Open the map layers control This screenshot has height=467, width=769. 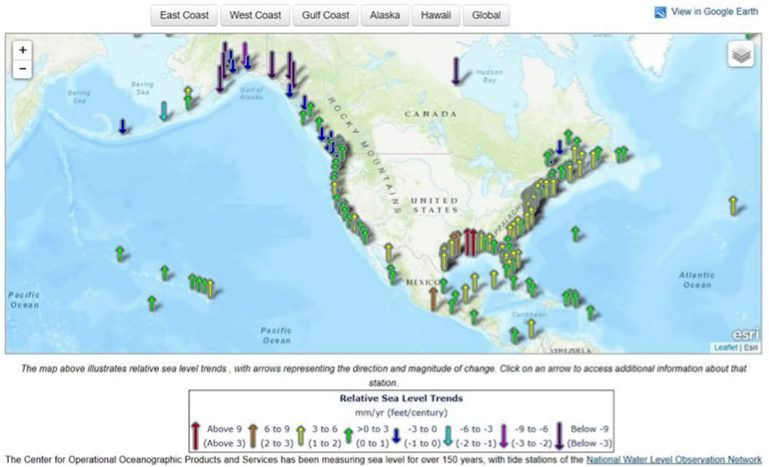coord(740,56)
